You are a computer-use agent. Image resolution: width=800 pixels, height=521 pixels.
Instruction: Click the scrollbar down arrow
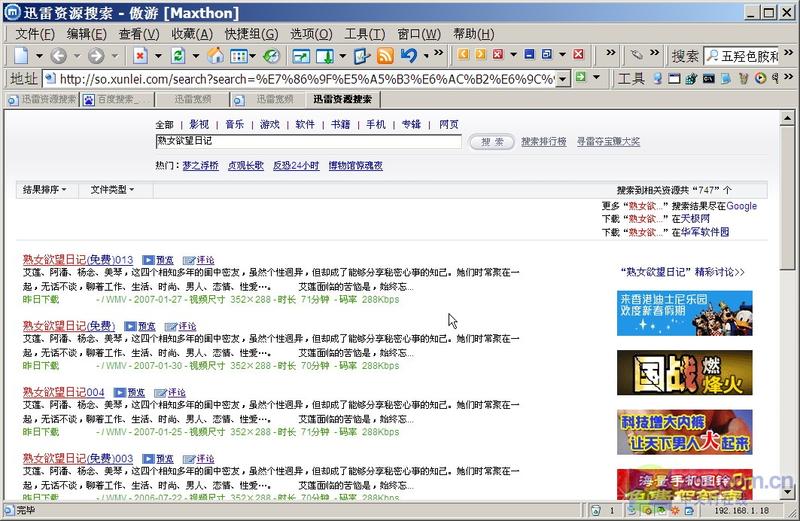[x=787, y=492]
